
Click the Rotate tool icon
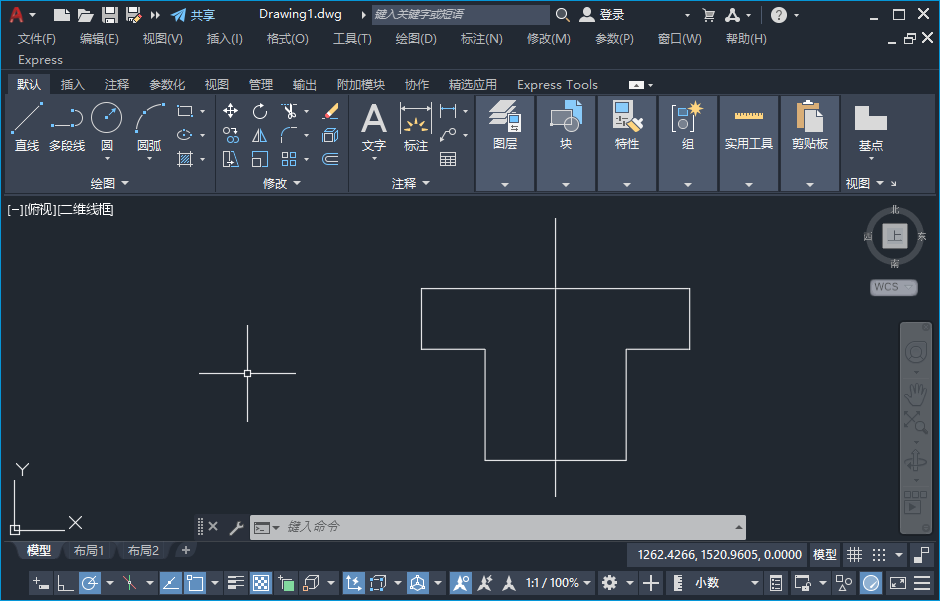[260, 111]
